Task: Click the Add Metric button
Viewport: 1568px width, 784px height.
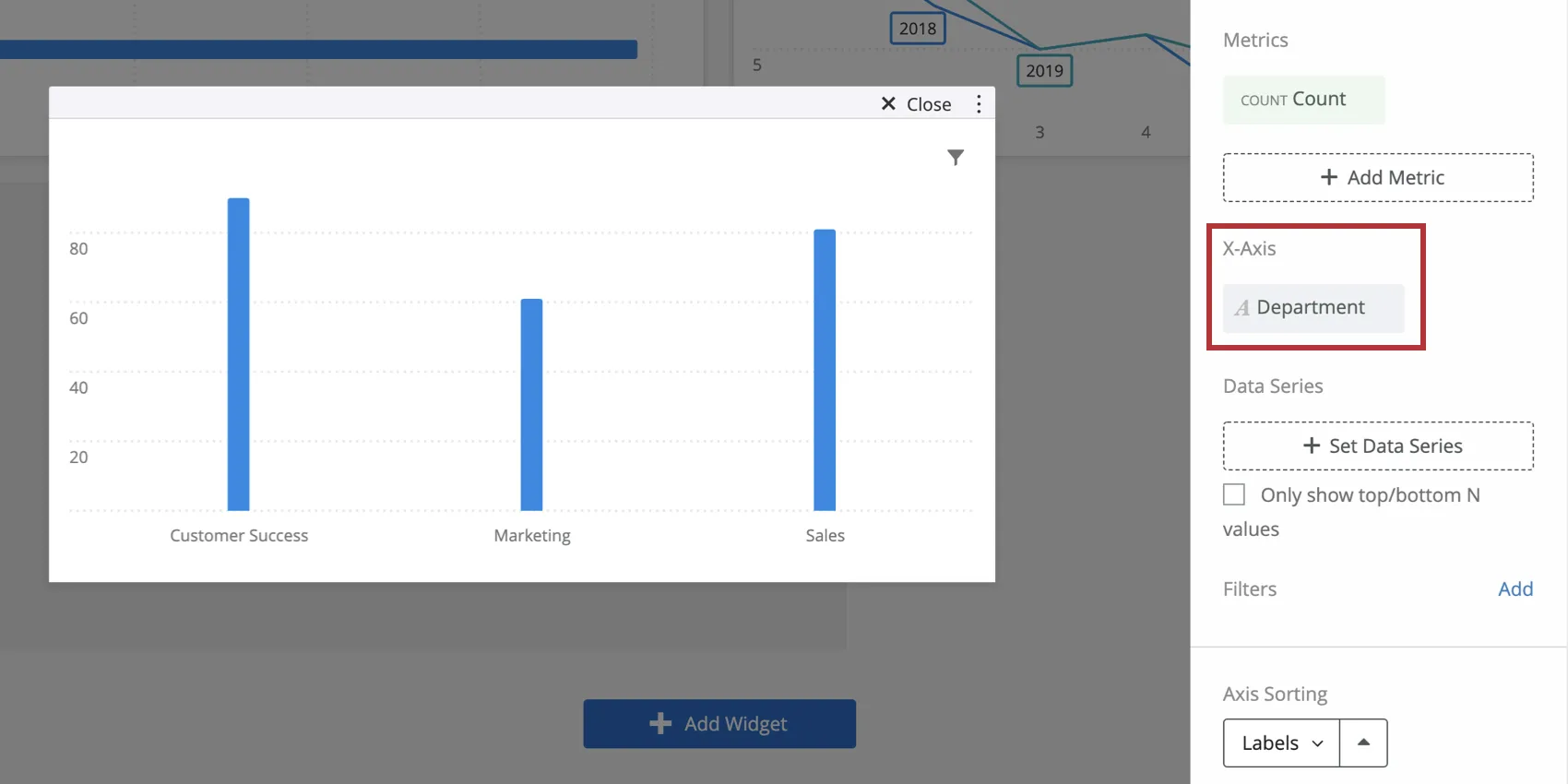Action: 1378,177
